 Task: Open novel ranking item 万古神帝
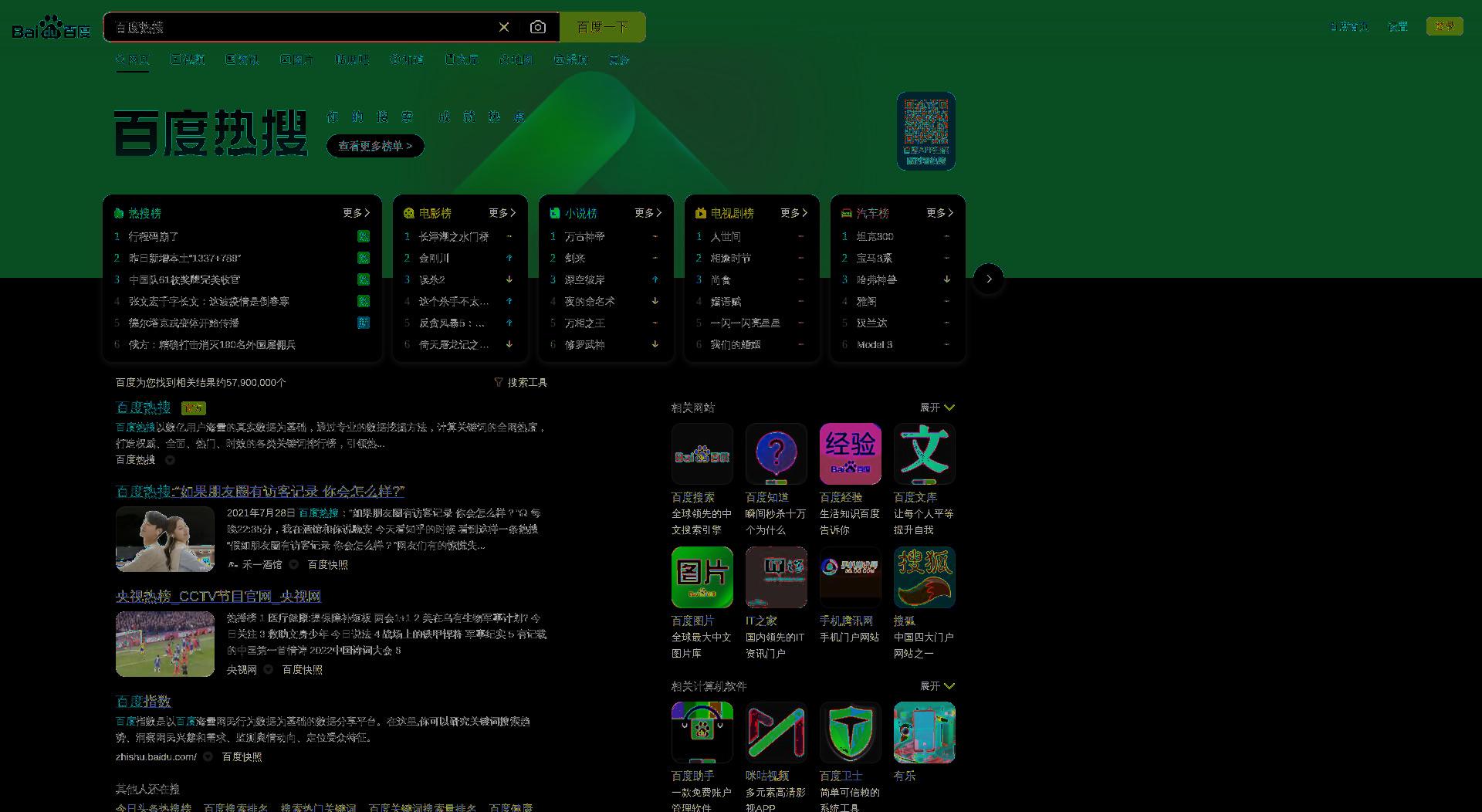click(584, 236)
